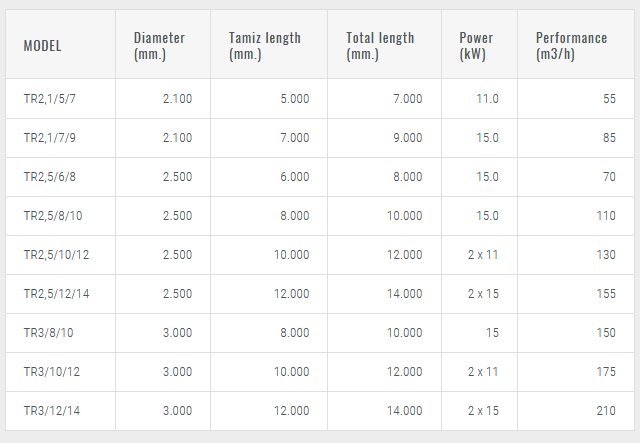
Task: Select the TR2,5/10/12 model cell
Action: coord(56,255)
